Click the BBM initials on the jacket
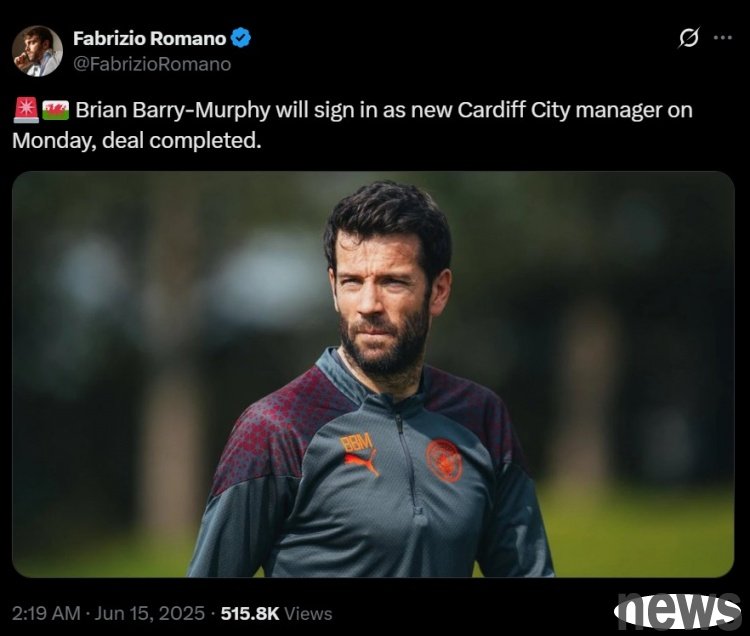750x636 pixels. click(x=356, y=442)
